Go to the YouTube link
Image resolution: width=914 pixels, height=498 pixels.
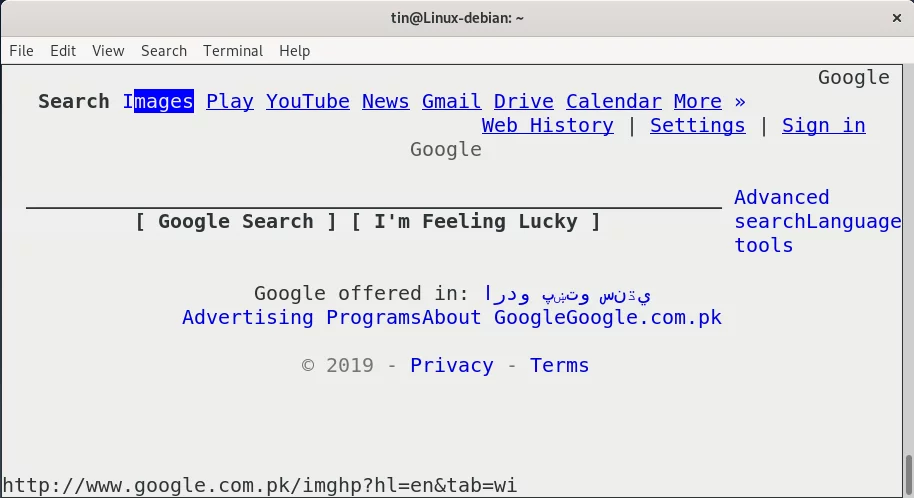(308, 101)
